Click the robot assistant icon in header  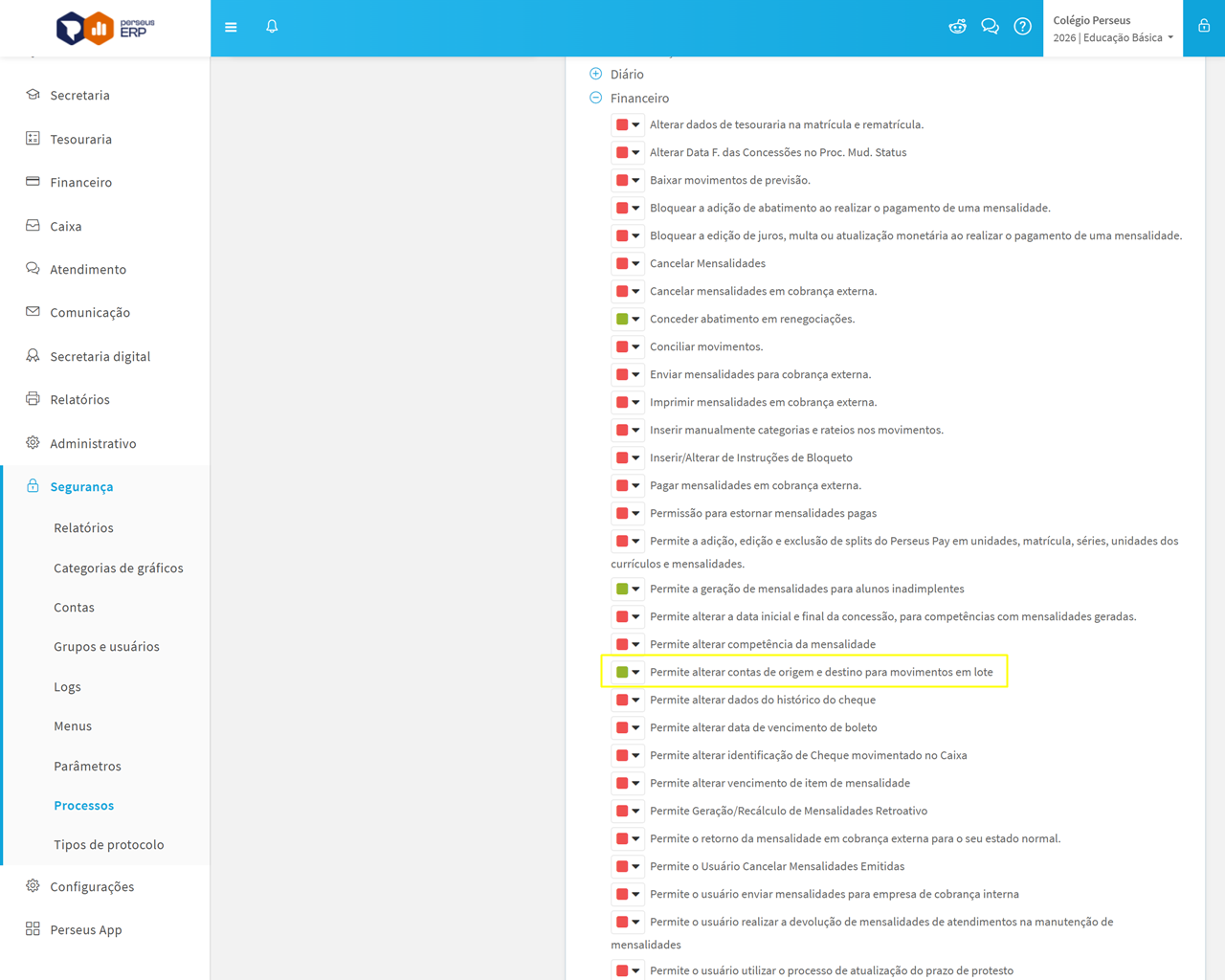click(x=957, y=27)
